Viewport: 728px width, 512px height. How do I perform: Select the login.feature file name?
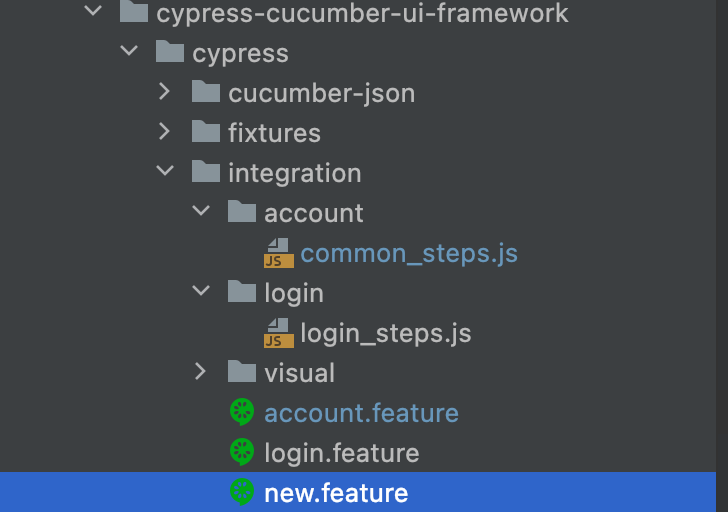click(x=341, y=452)
